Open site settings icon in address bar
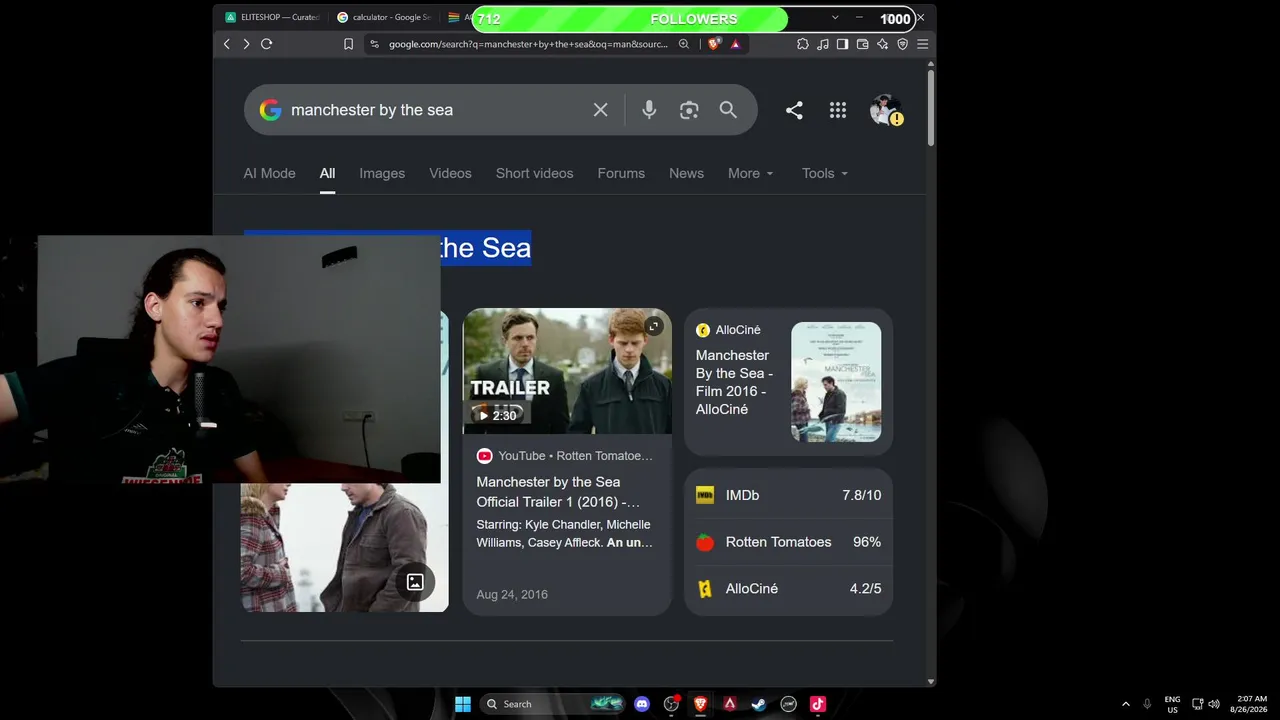Screen dimensions: 1280x720 tap(375, 44)
